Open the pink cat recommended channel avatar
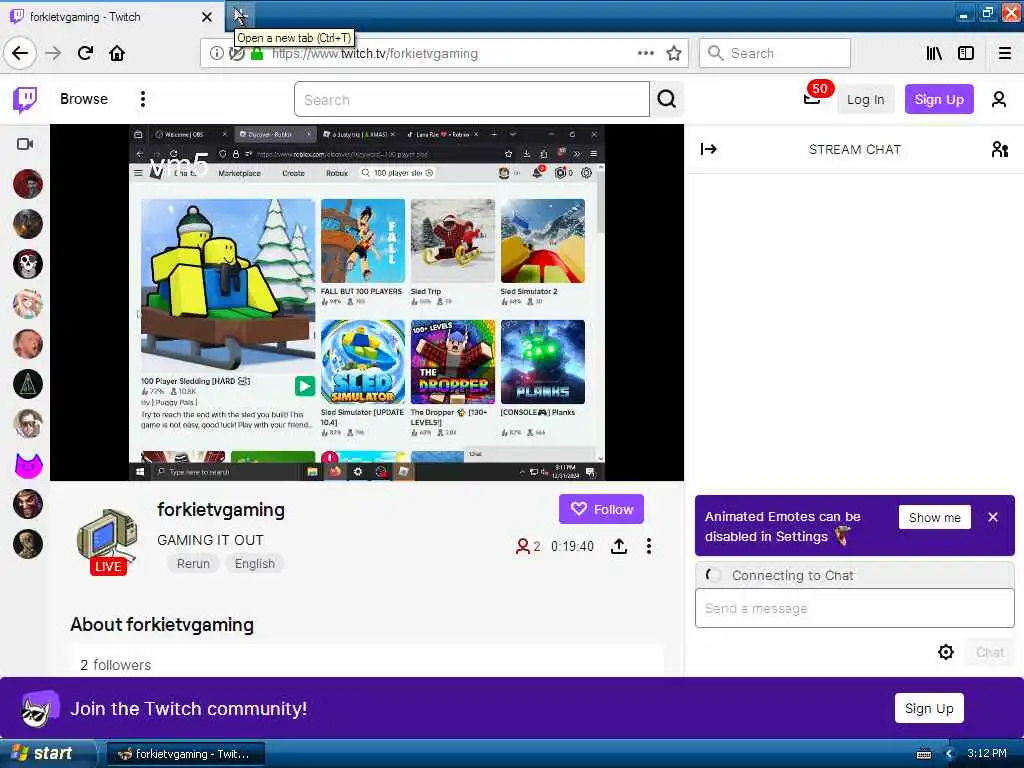 (28, 465)
